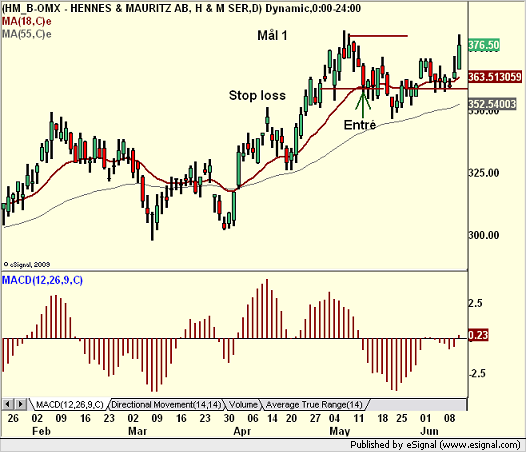526x452 pixels.
Task: Click the May month label on time axis
Action: 340,431
